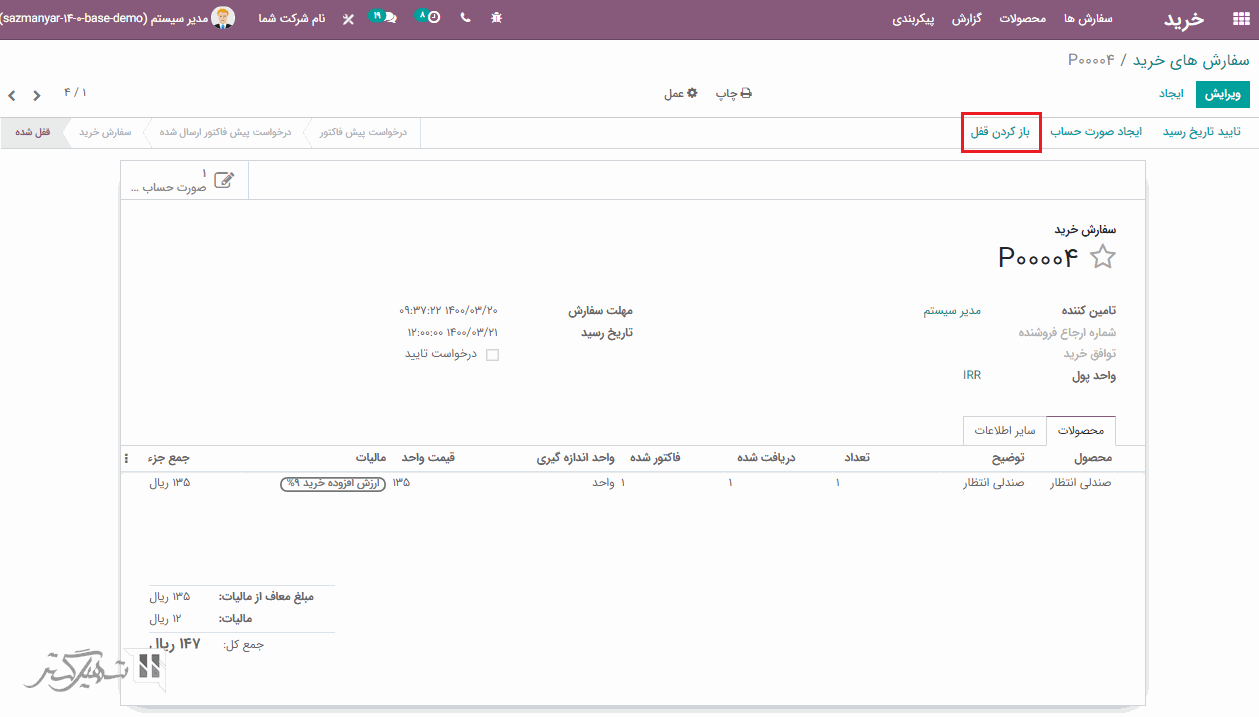The height and width of the screenshot is (717, 1259).
Task: Click the باز کردن قفل button
Action: pyautogui.click(x=1001, y=132)
